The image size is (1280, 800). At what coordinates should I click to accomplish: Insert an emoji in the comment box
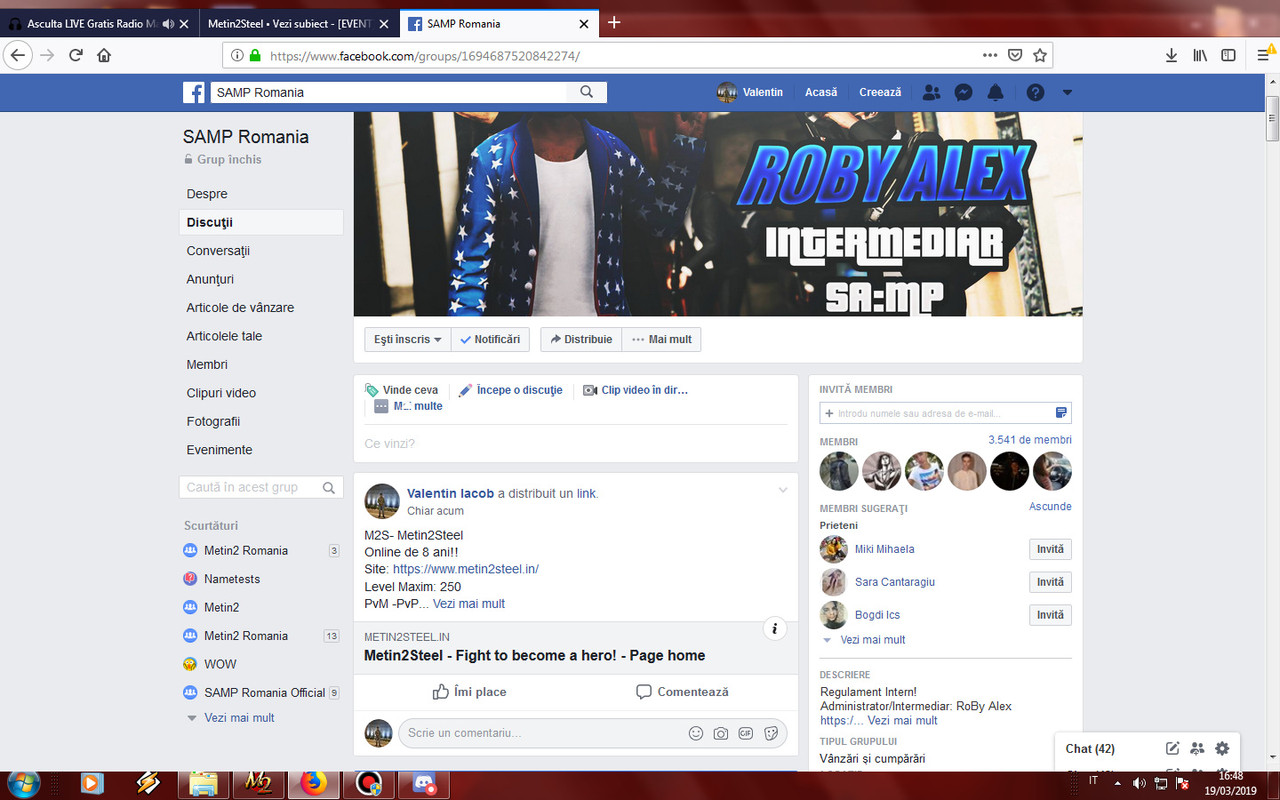[x=696, y=733]
